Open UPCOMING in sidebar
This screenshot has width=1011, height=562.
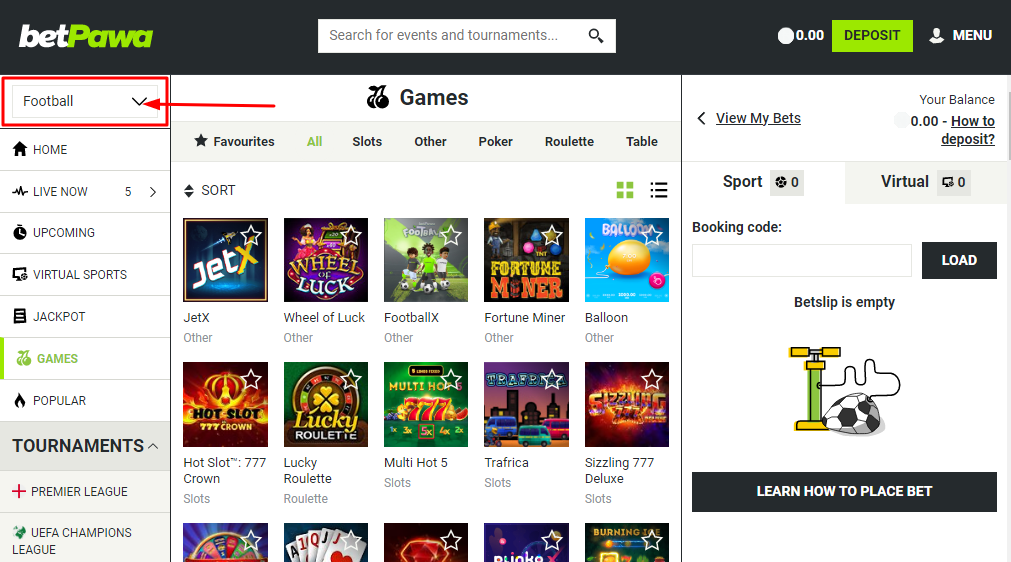click(x=85, y=233)
